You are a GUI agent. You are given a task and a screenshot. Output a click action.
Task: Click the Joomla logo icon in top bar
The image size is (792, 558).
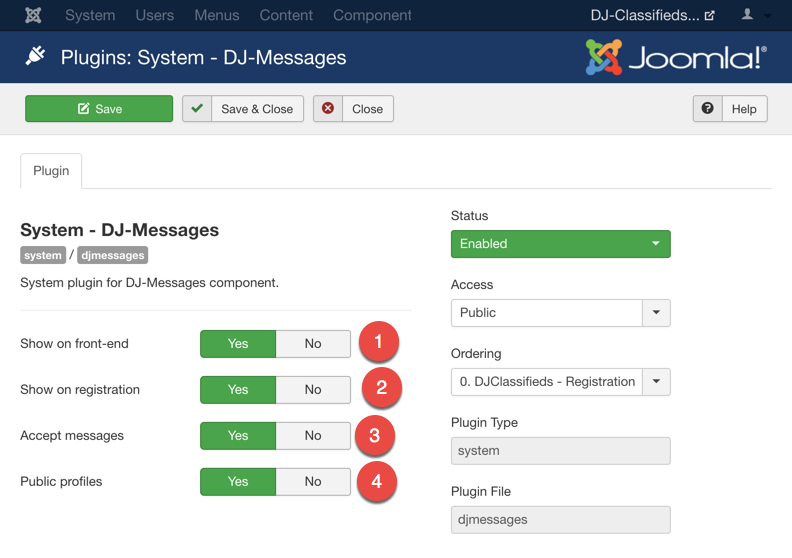(33, 15)
